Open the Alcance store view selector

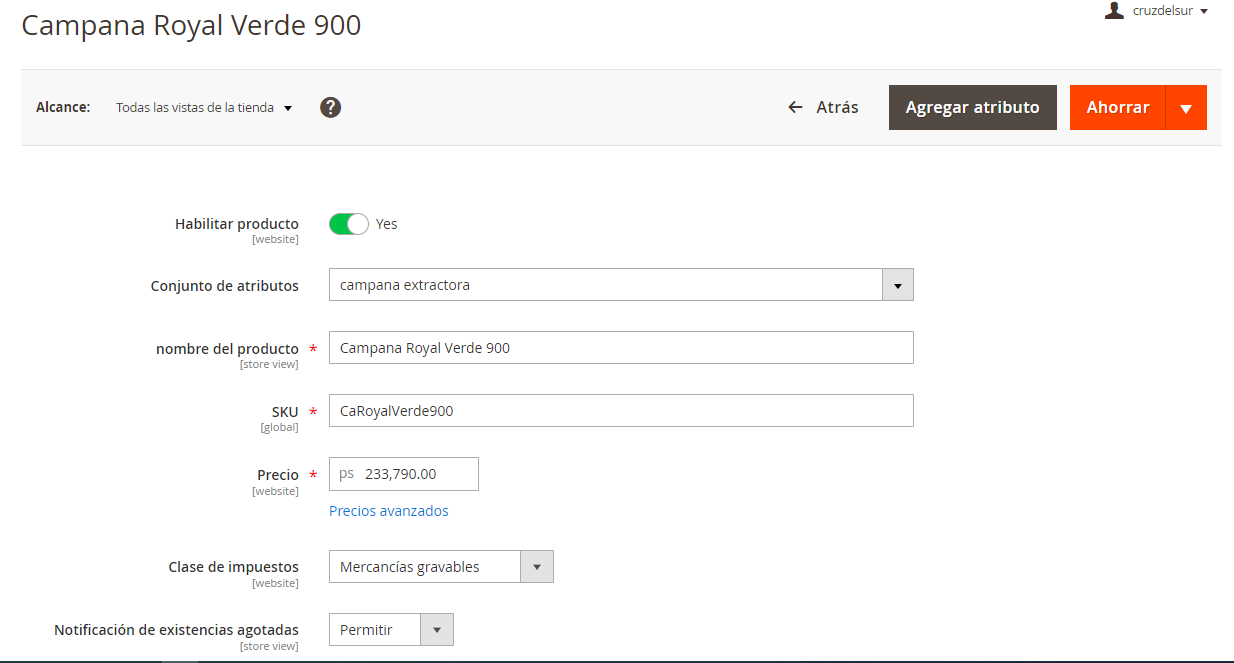click(204, 107)
